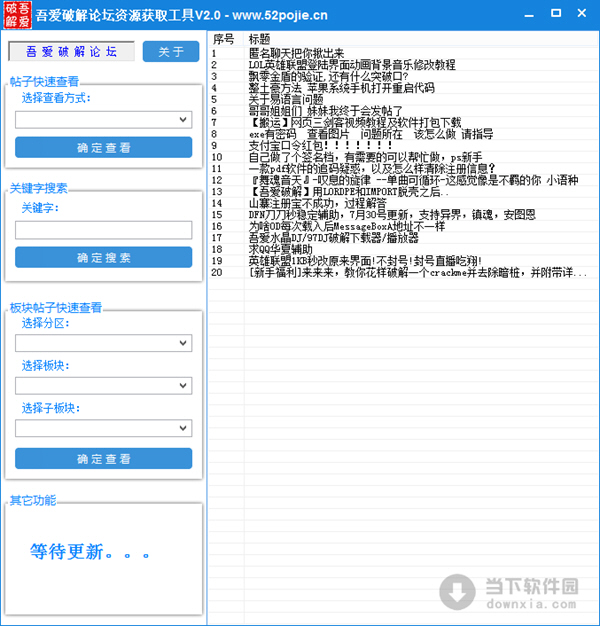
Task: Minimize the window
Action: click(529, 14)
